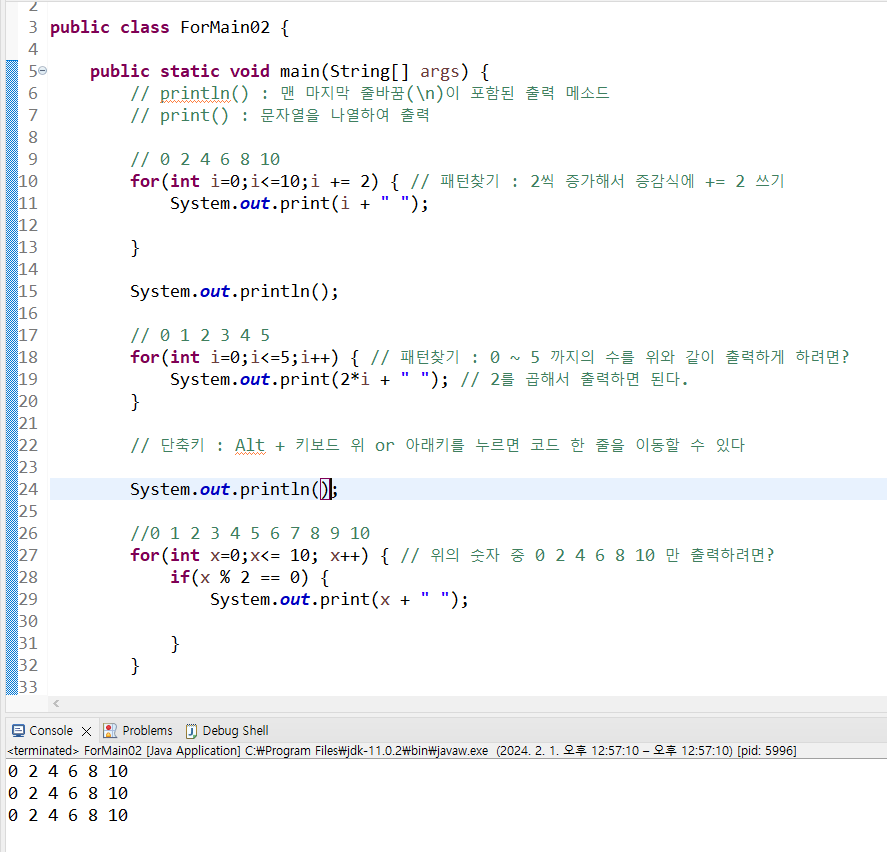Click line number 18 in the gutter
887x852 pixels.
[28, 357]
